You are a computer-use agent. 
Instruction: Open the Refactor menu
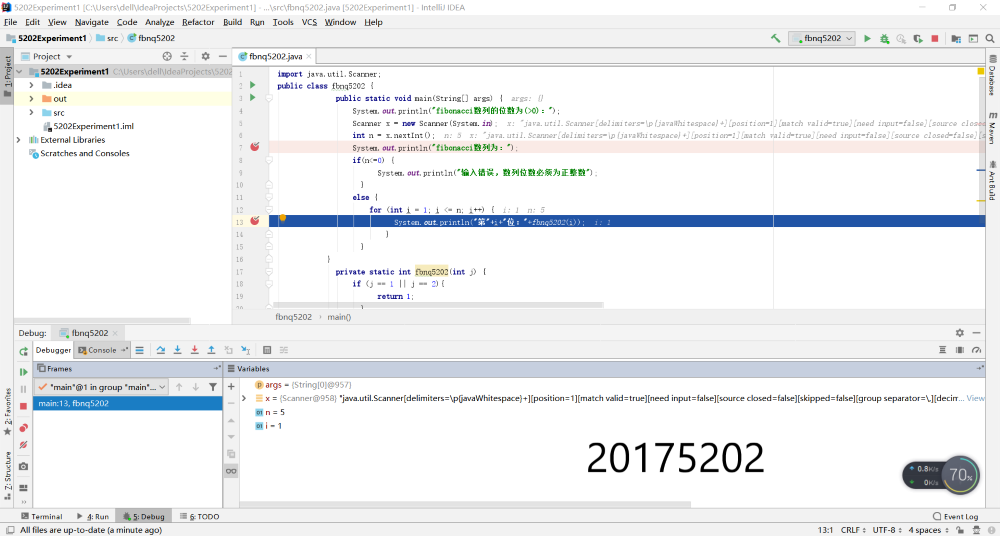click(198, 22)
